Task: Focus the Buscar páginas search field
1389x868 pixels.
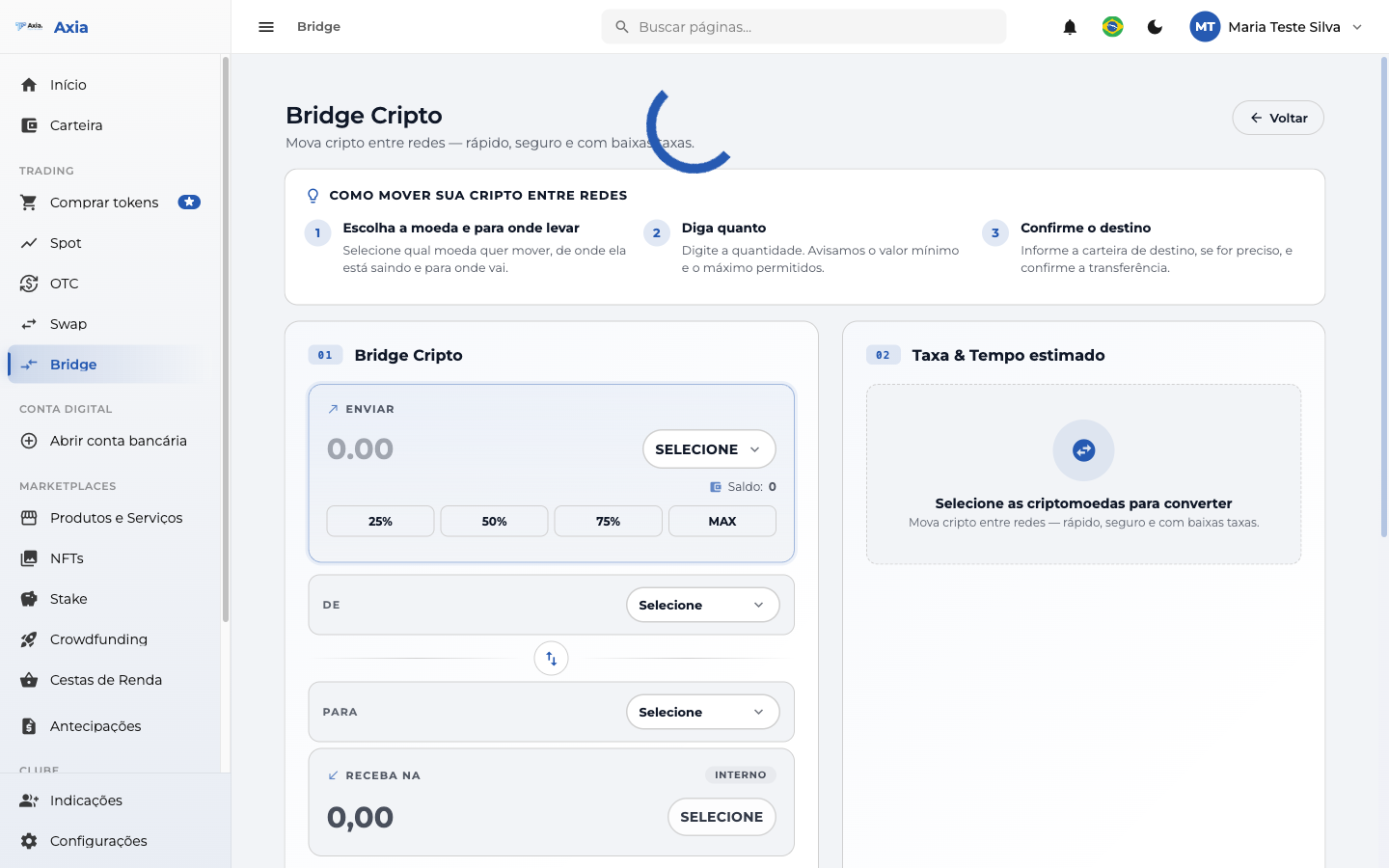Action: pos(803,27)
